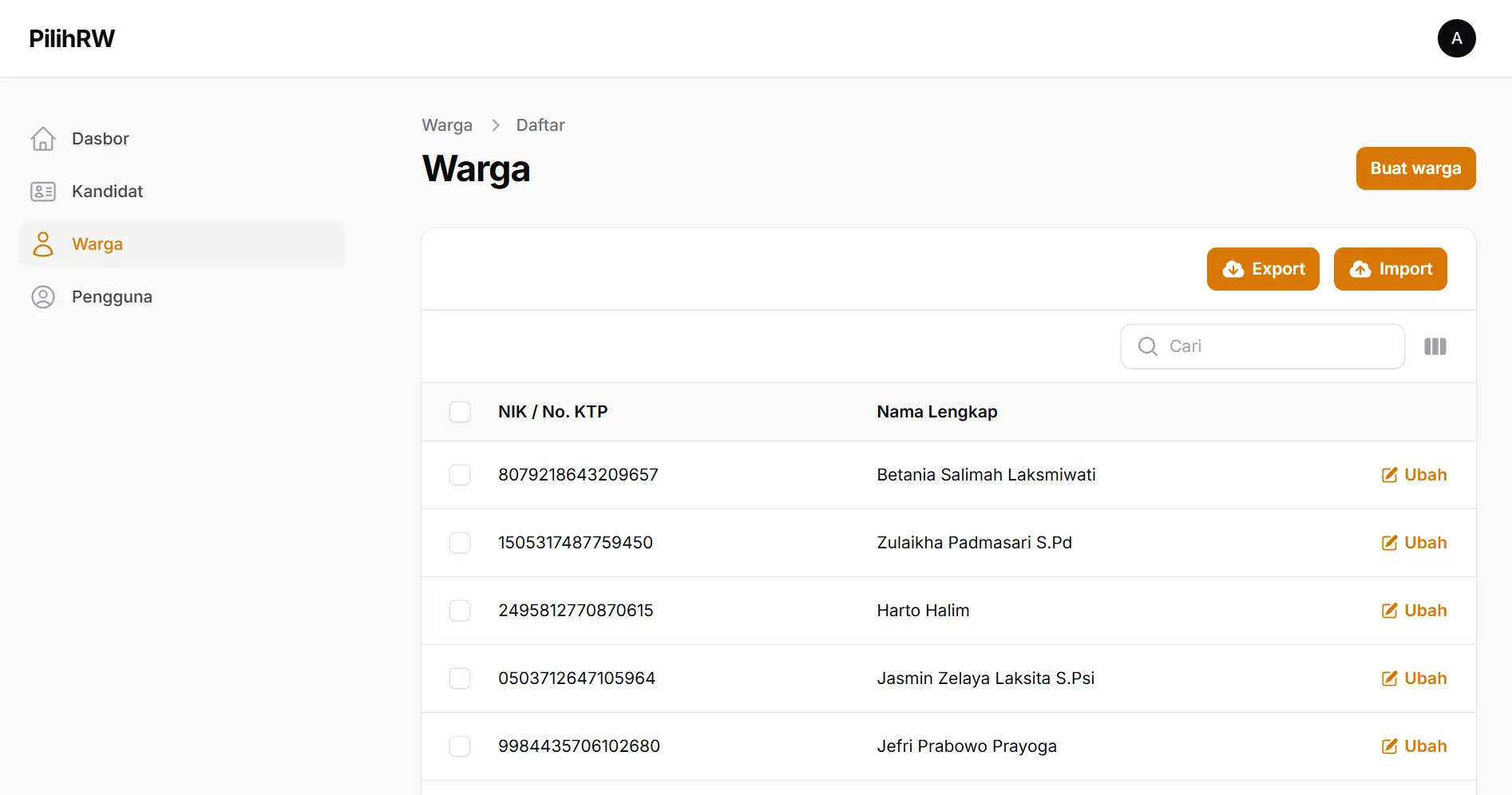Click the PilihRW logo text

point(71,38)
